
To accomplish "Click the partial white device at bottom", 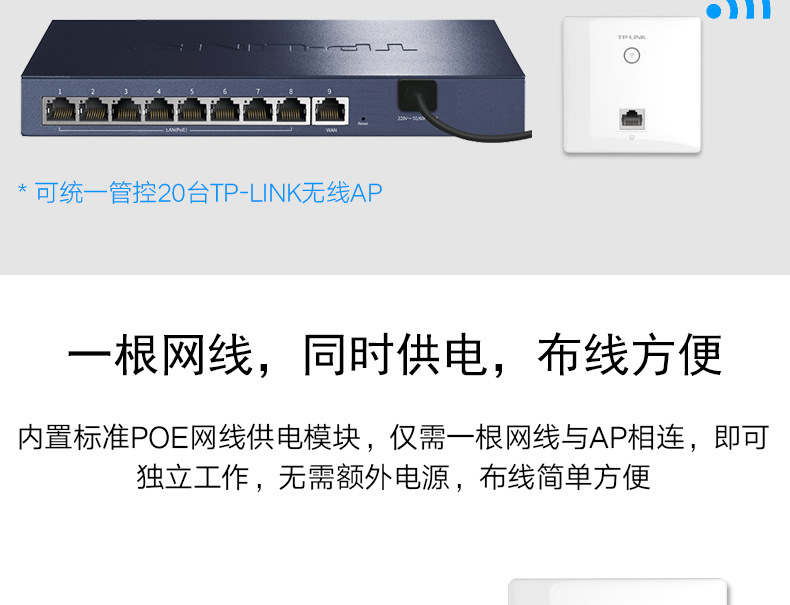I will [618, 592].
